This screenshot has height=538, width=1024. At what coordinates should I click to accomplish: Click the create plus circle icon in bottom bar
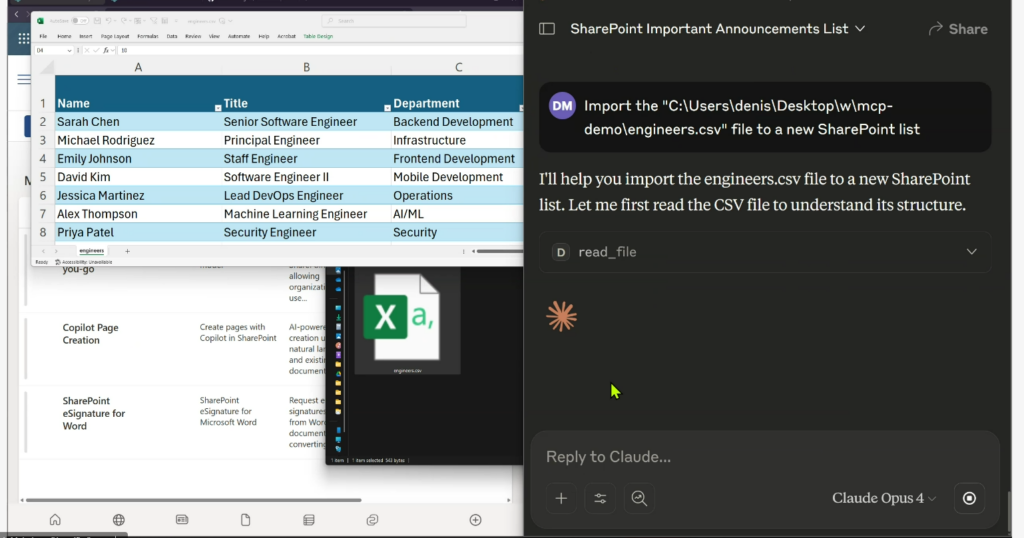tap(475, 520)
